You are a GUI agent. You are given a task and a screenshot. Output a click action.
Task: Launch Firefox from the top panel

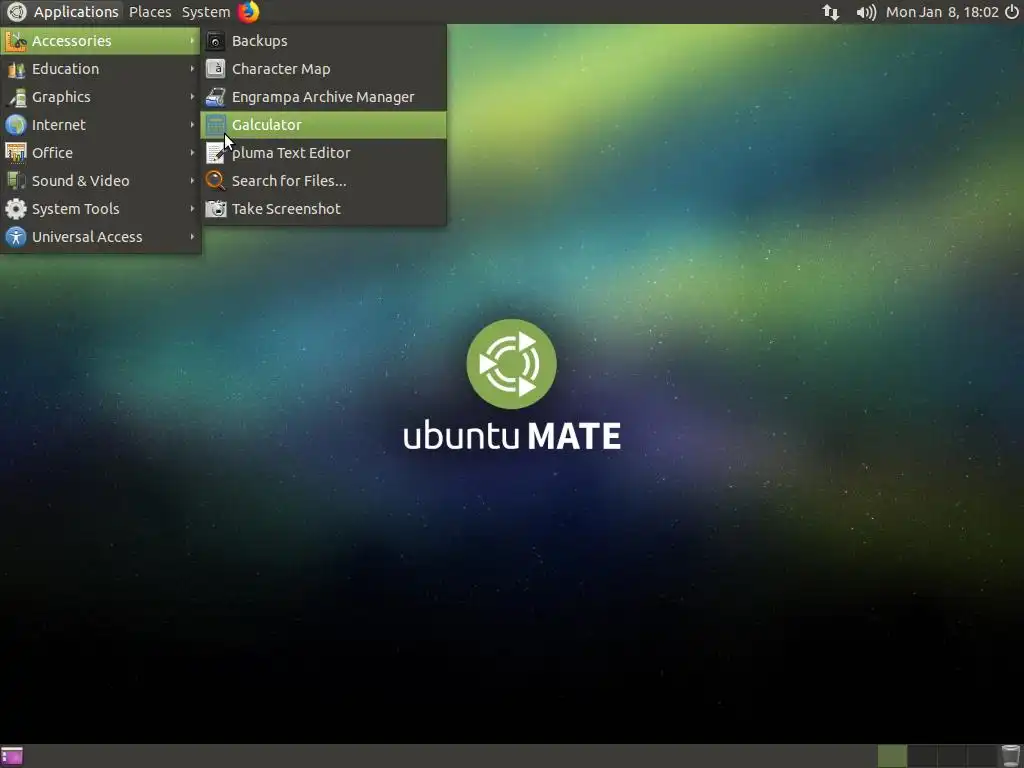tap(248, 12)
